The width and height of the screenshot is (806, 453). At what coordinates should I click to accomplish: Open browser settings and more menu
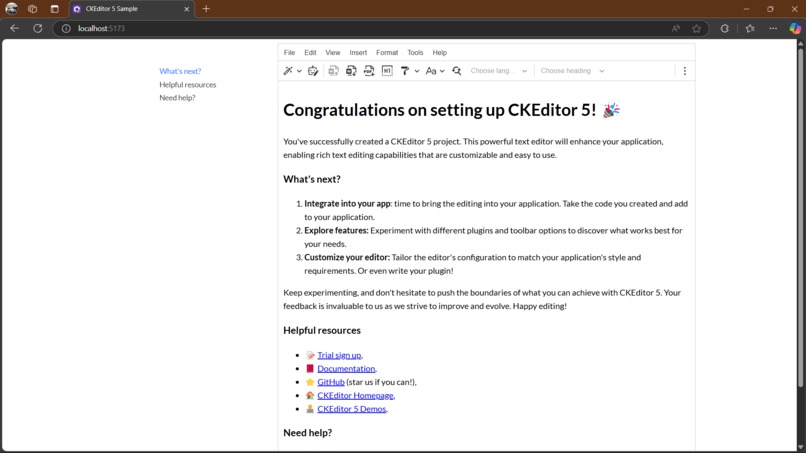773,28
